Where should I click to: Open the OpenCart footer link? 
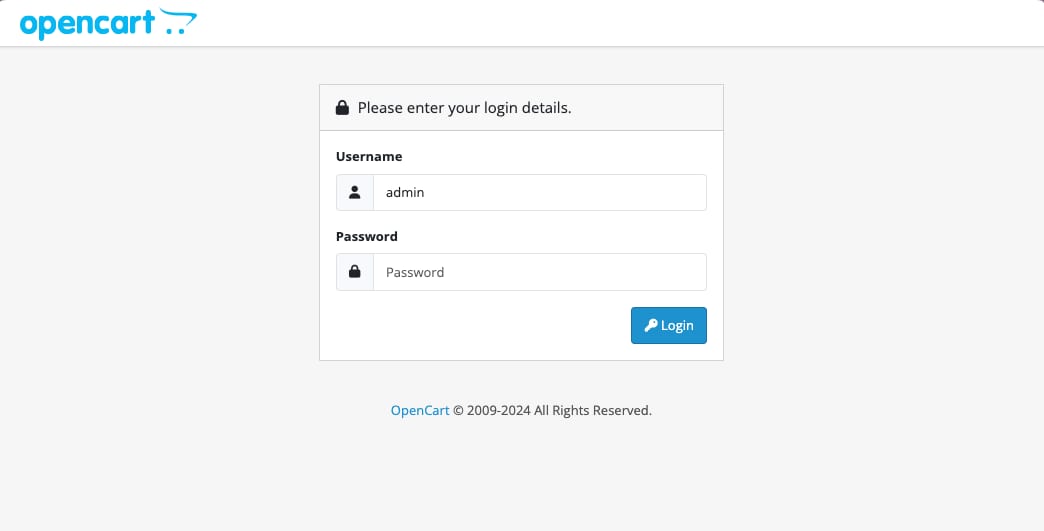click(420, 410)
